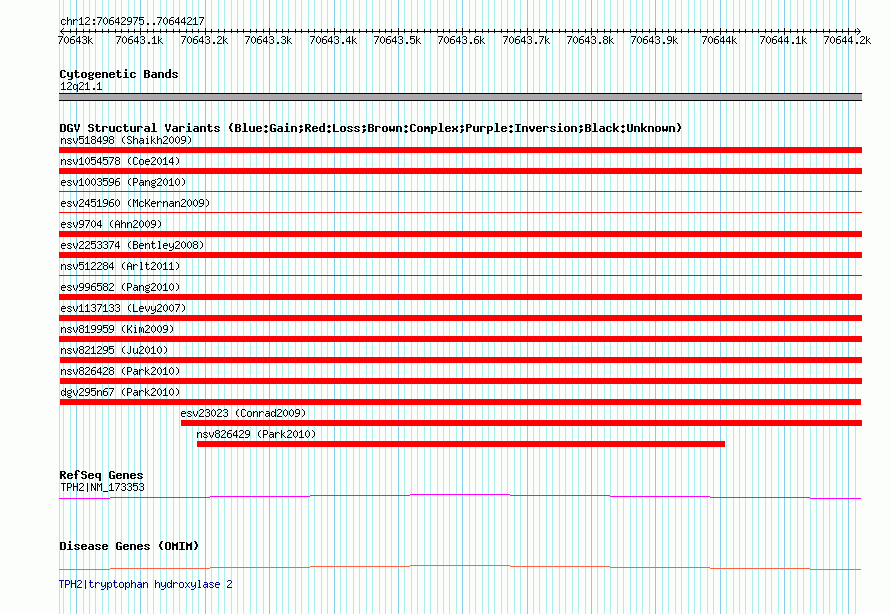Click the chr12:70642975..70644217 position label
Screen dimensions: 890x614
point(132,21)
